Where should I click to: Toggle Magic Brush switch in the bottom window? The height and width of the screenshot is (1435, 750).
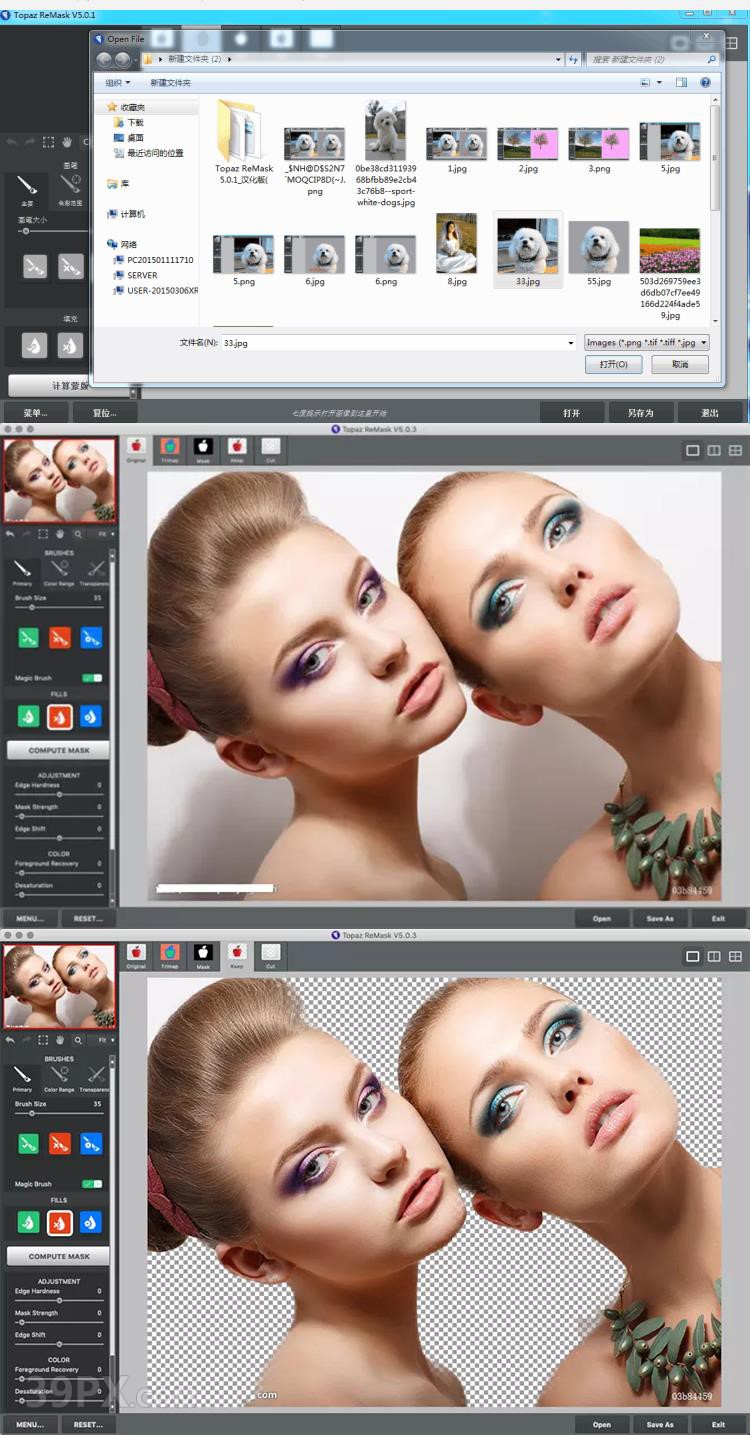[x=92, y=1184]
